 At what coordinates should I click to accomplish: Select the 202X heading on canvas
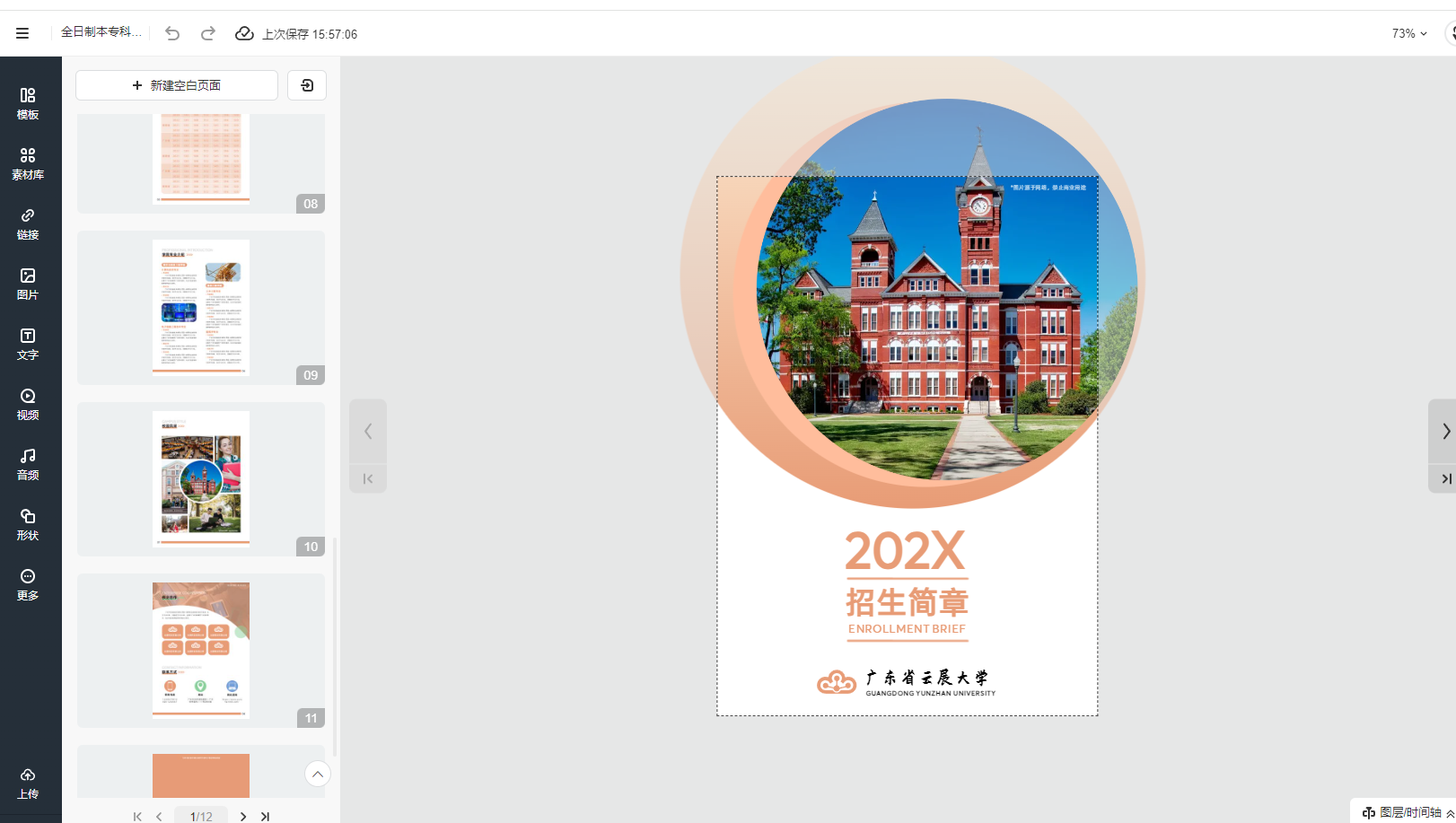(x=906, y=551)
